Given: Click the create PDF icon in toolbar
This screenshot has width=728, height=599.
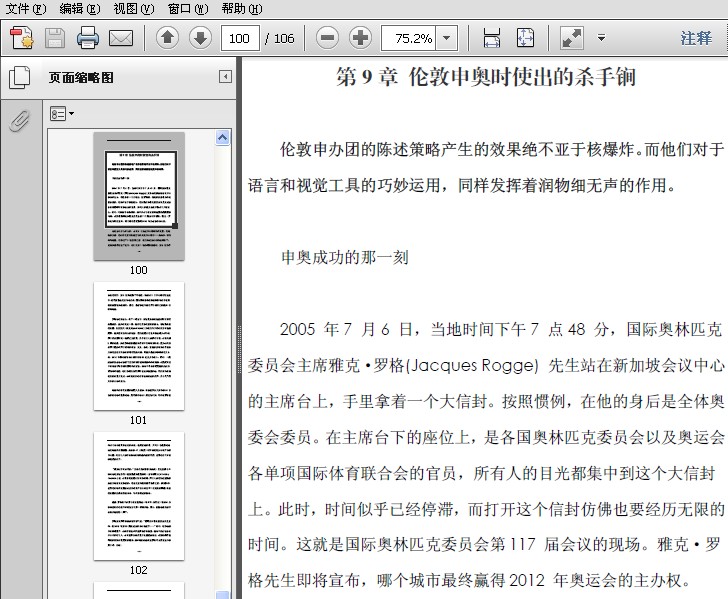Looking at the screenshot, I should pyautogui.click(x=22, y=39).
